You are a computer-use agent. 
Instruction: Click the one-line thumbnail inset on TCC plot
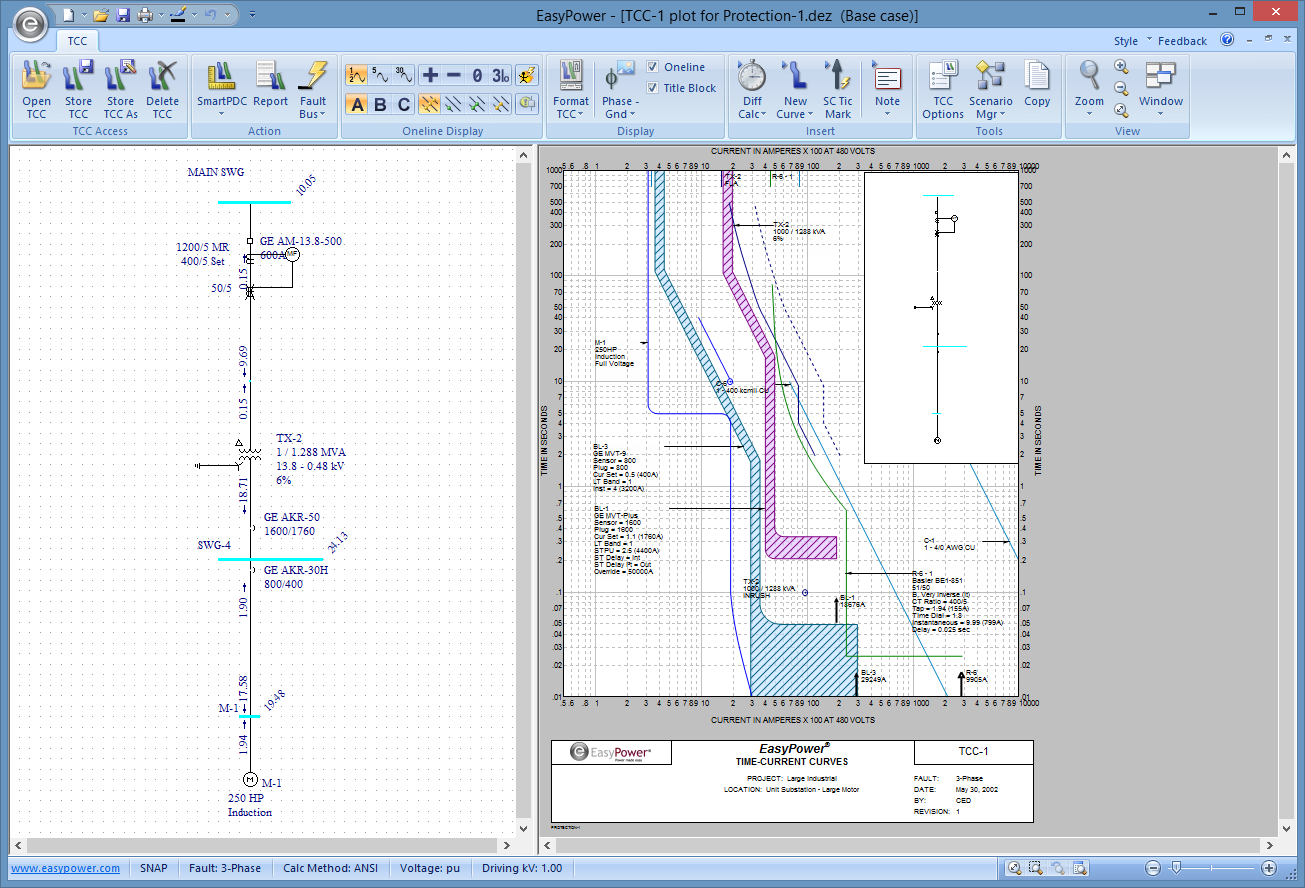click(x=941, y=318)
